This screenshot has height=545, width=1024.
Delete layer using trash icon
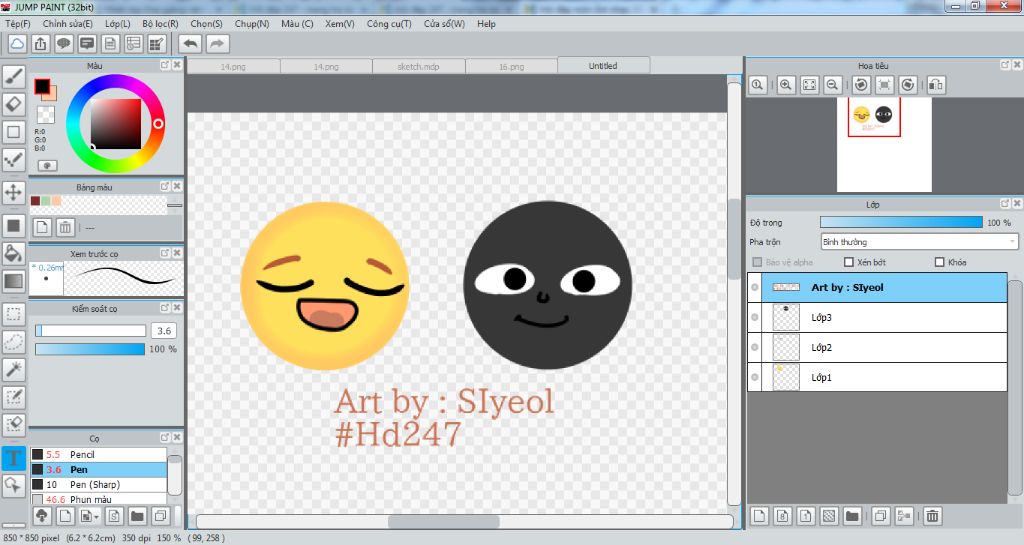(x=932, y=516)
